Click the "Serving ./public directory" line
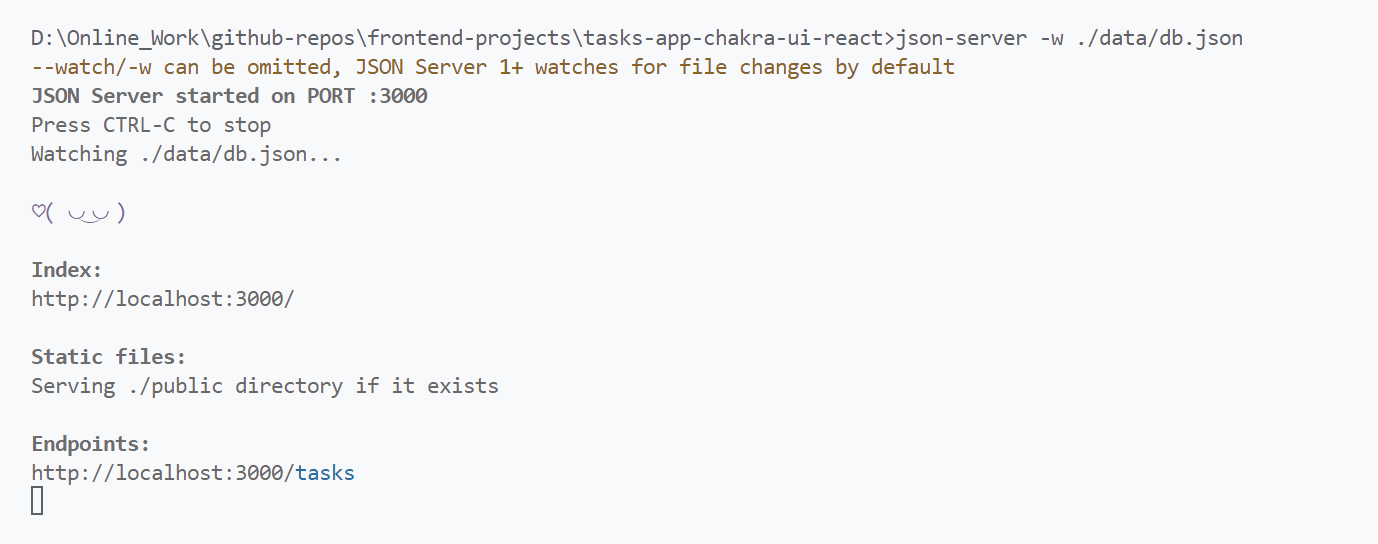Image resolution: width=1378 pixels, height=544 pixels. click(265, 386)
